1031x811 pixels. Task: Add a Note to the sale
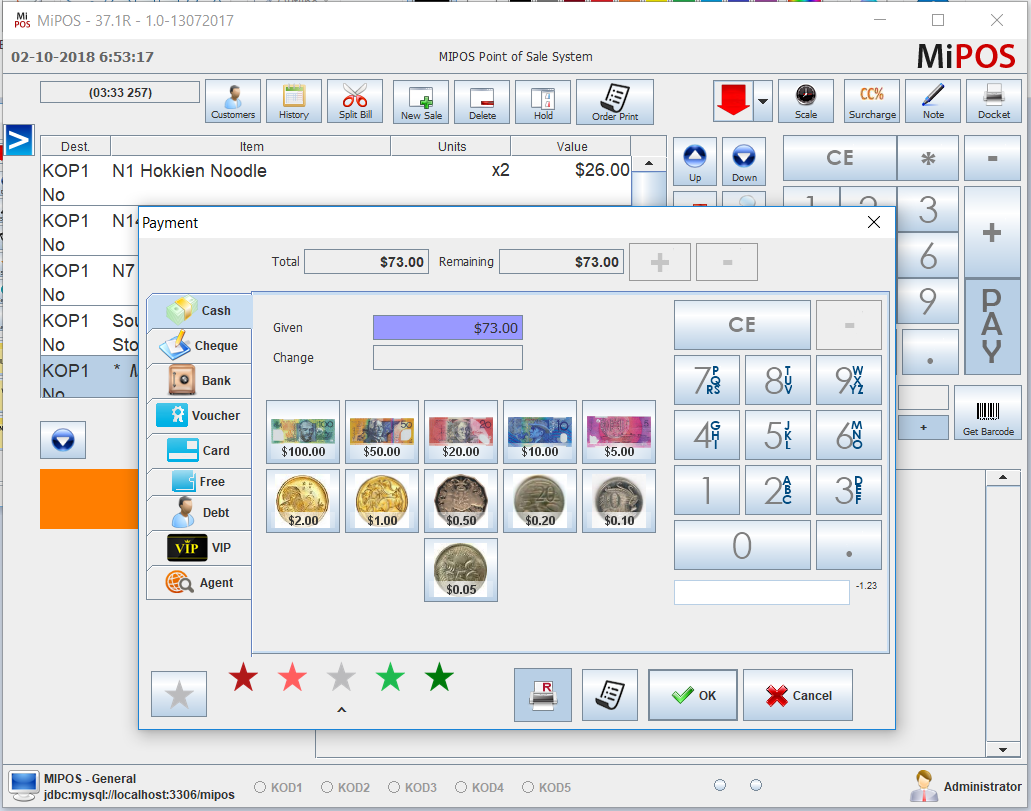pos(933,100)
